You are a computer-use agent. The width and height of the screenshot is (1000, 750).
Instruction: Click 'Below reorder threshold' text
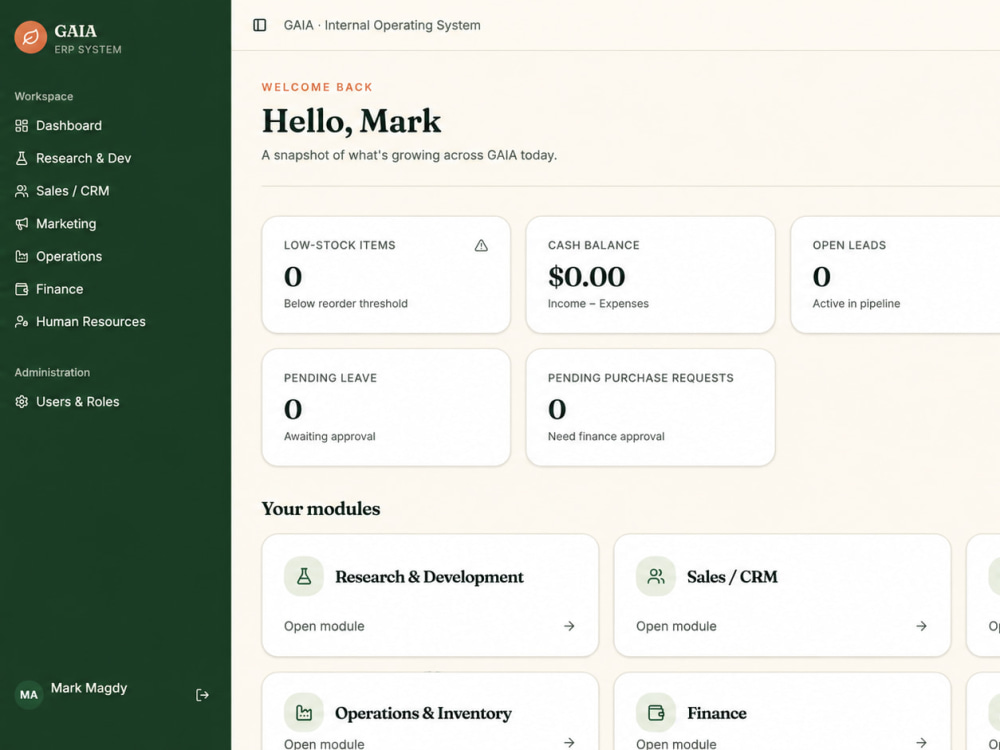tap(346, 304)
